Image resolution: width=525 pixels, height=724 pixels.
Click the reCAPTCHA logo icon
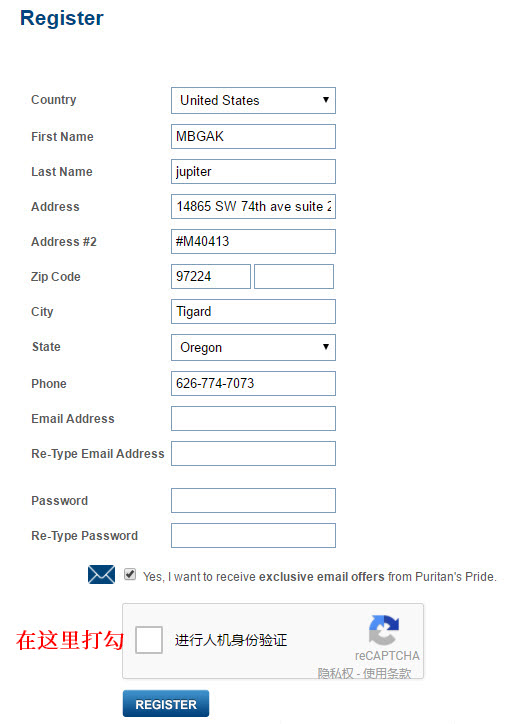[x=384, y=630]
